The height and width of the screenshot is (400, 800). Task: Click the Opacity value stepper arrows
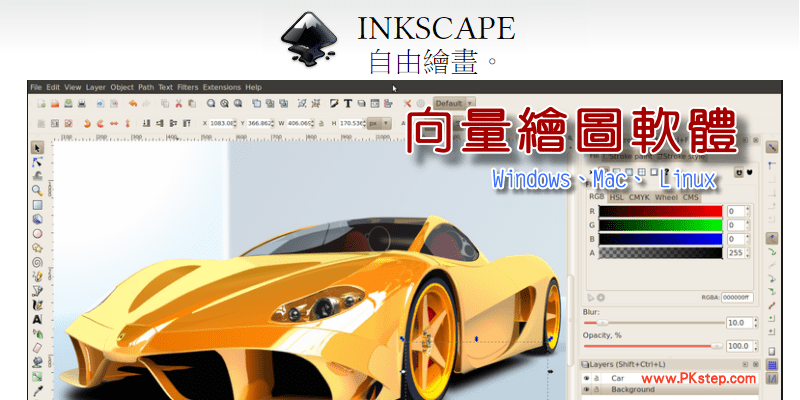pyautogui.click(x=756, y=346)
